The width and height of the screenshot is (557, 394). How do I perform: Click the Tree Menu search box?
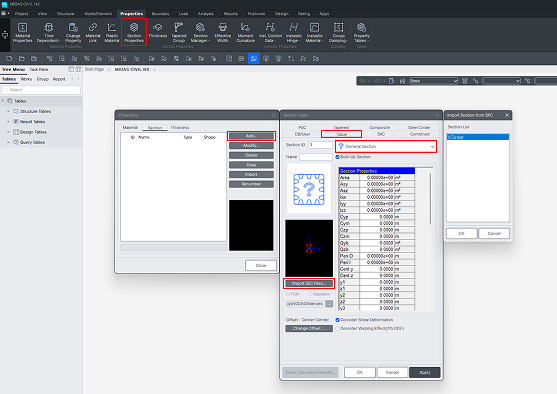tap(41, 90)
